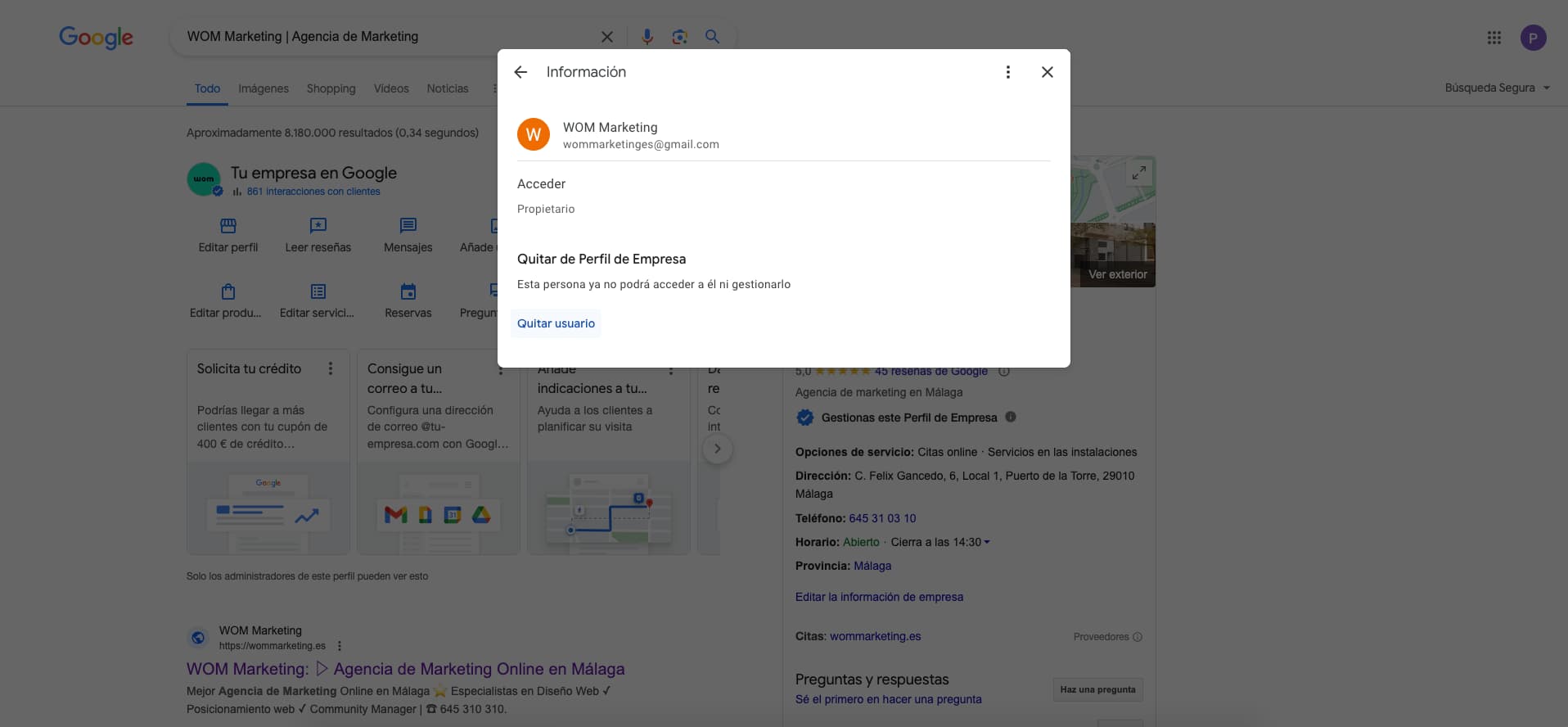Open the Google apps grid

click(1494, 38)
